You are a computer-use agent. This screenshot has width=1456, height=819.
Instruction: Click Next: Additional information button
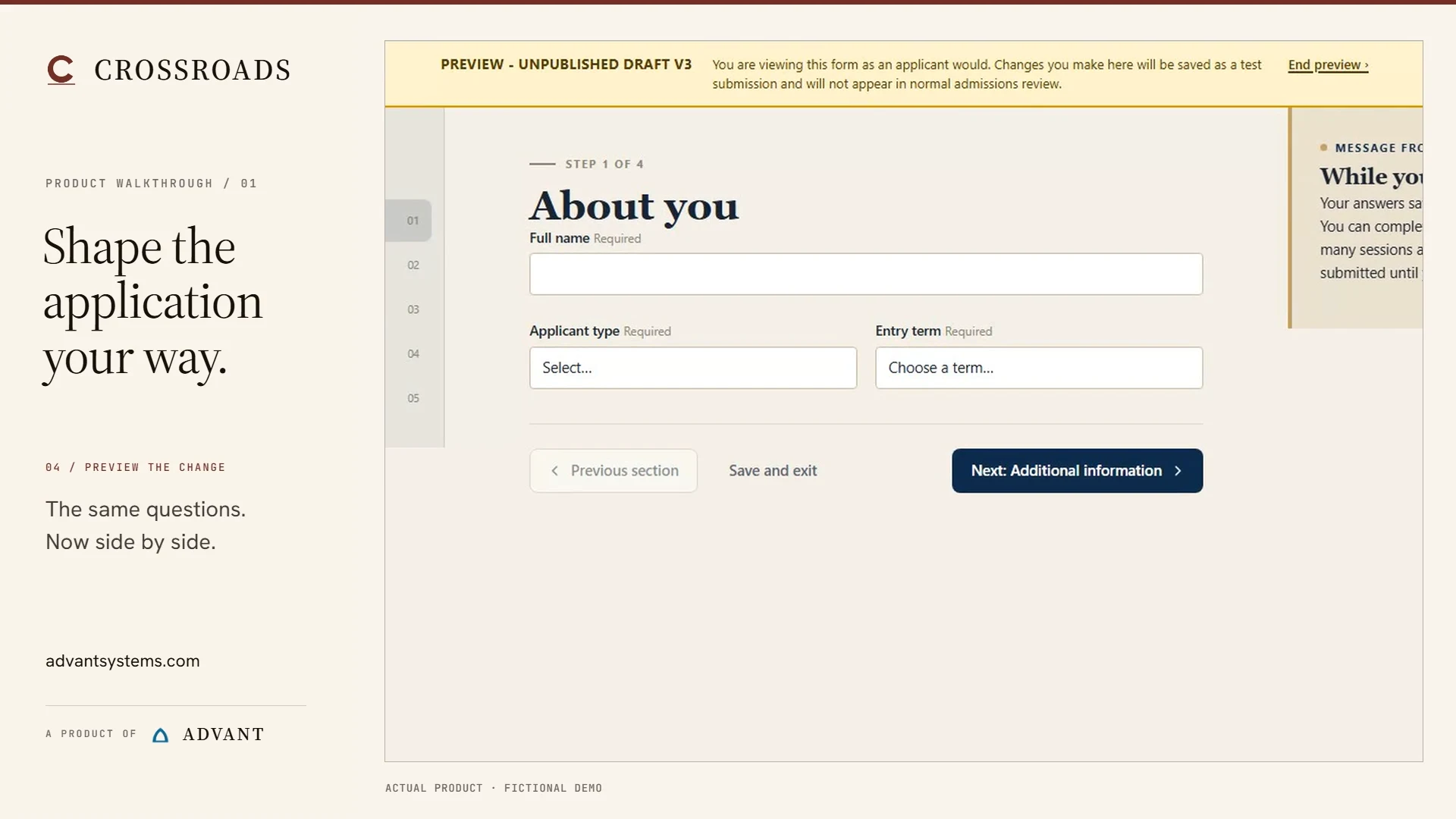(1077, 471)
